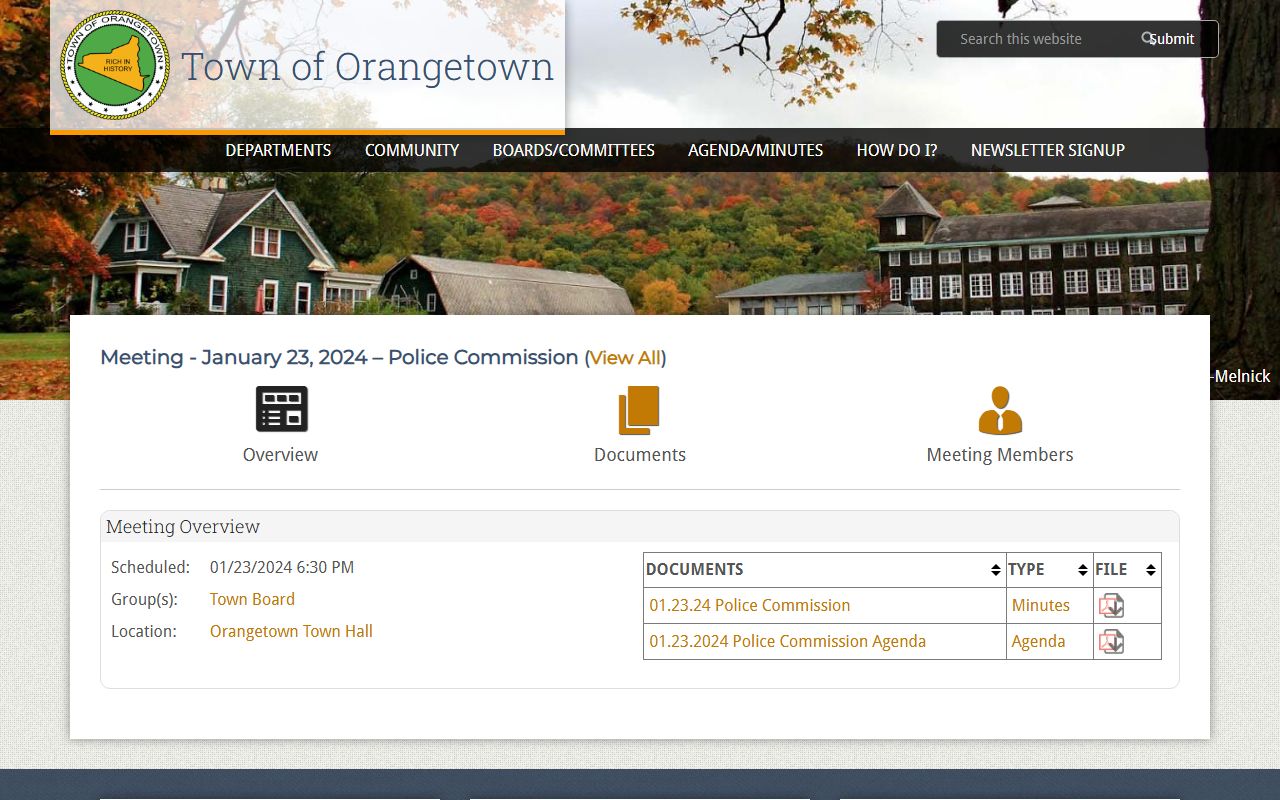Image resolution: width=1280 pixels, height=800 pixels.
Task: Open the Overview icon tab
Action: tap(282, 409)
